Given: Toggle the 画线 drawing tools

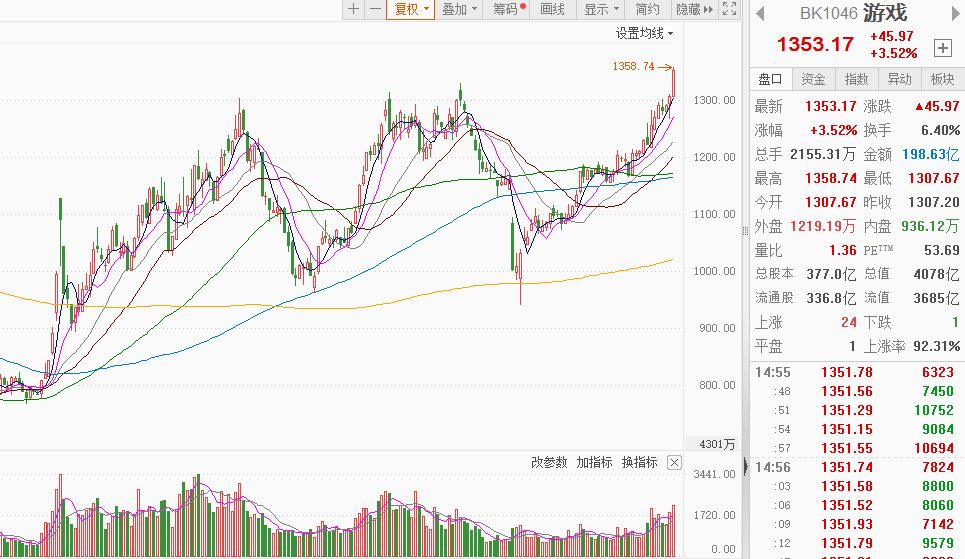Looking at the screenshot, I should tap(552, 9).
